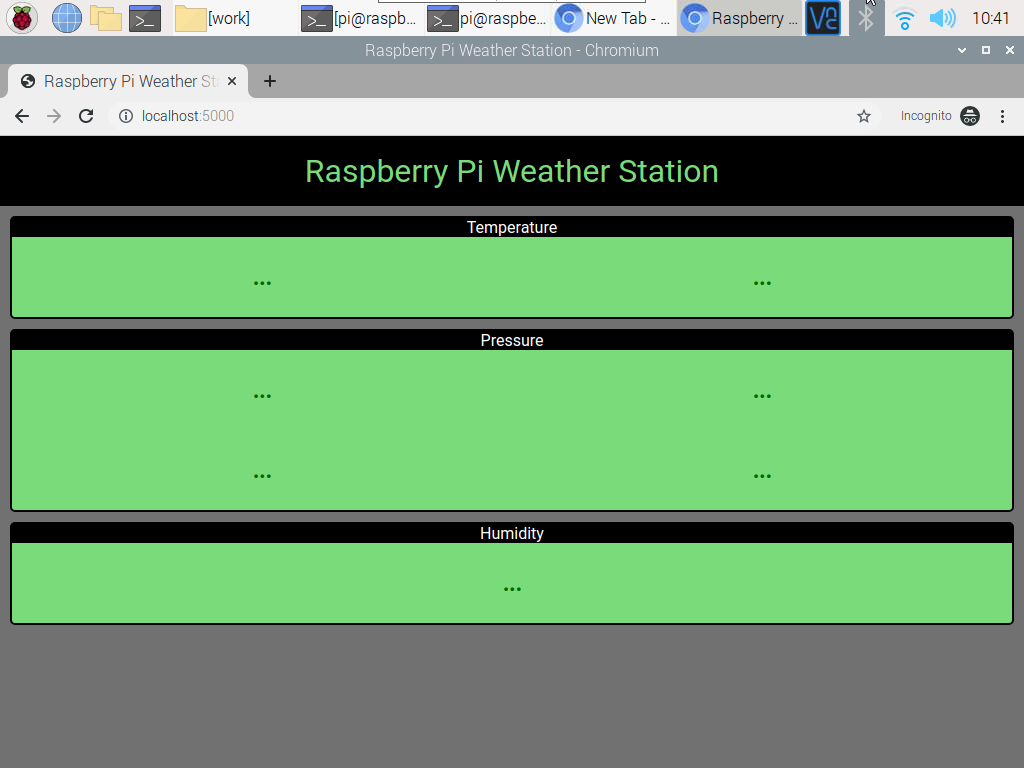Click the 10:41 clock

pyautogui.click(x=991, y=18)
